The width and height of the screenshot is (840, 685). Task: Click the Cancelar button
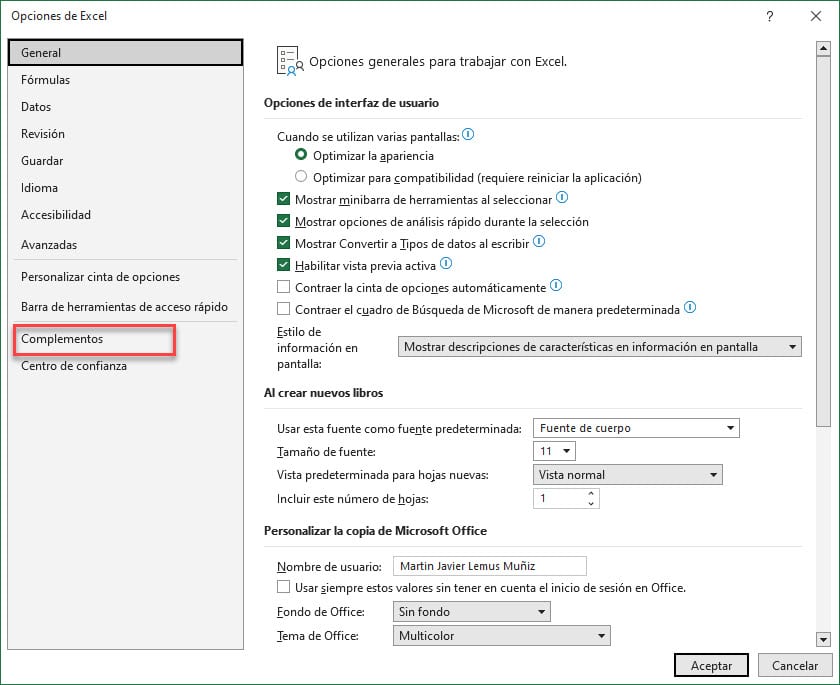pyautogui.click(x=795, y=665)
